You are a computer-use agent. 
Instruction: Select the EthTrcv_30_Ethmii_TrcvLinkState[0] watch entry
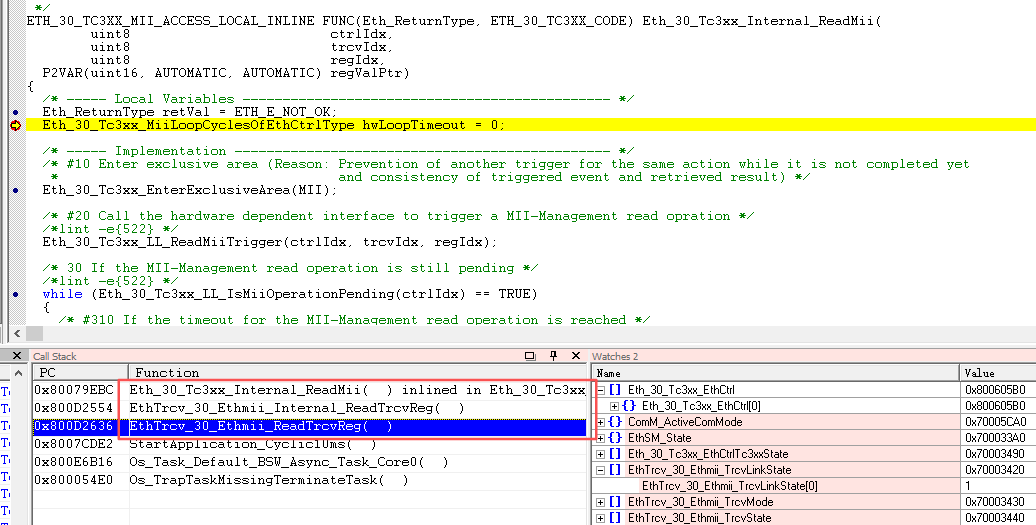tap(730, 486)
